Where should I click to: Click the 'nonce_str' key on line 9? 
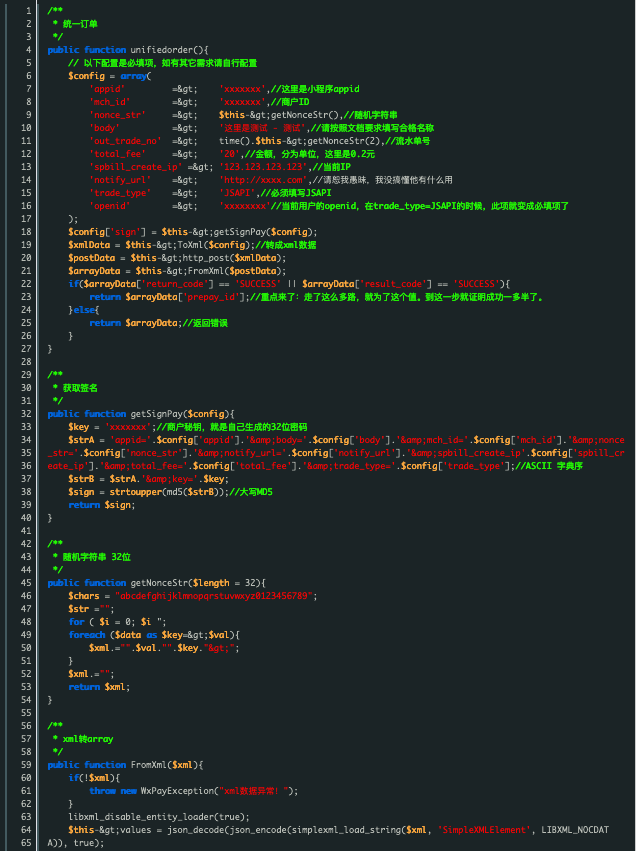(117, 115)
